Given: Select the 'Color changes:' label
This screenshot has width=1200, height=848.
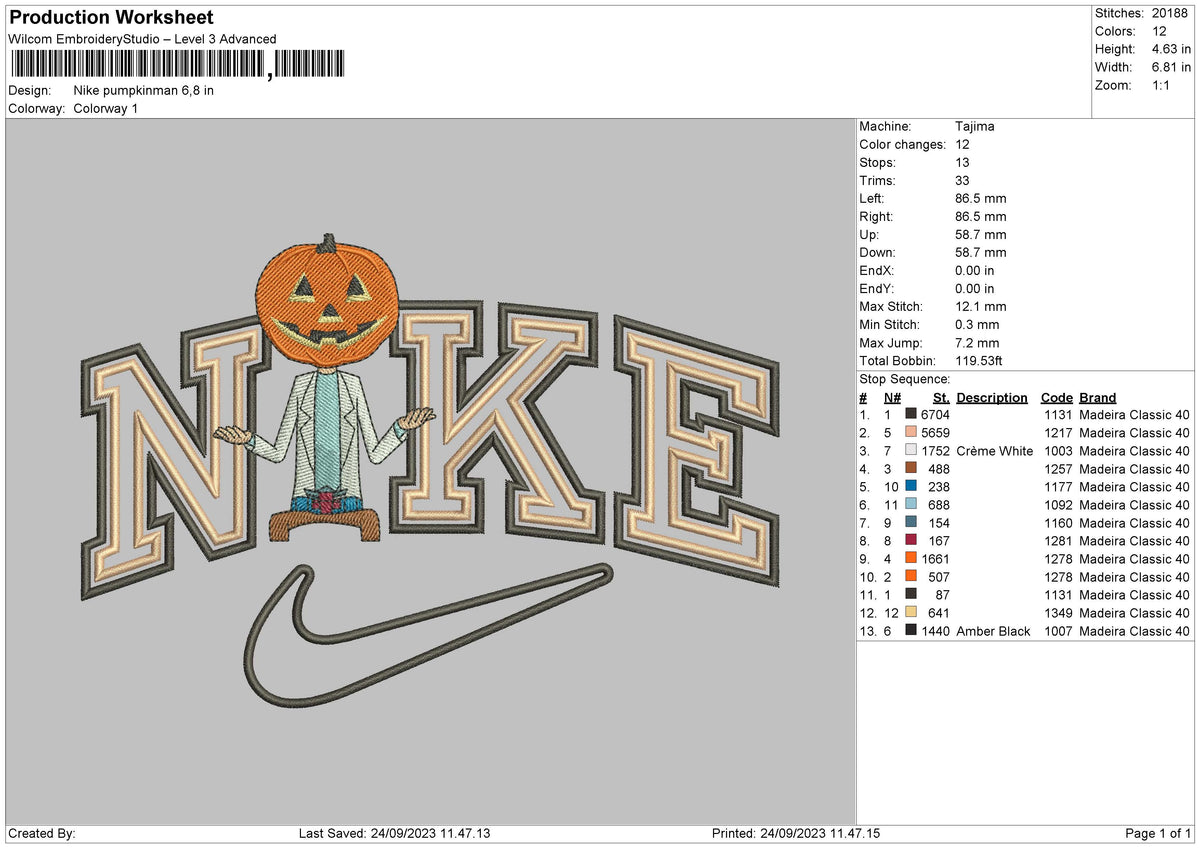Looking at the screenshot, I should (x=902, y=144).
